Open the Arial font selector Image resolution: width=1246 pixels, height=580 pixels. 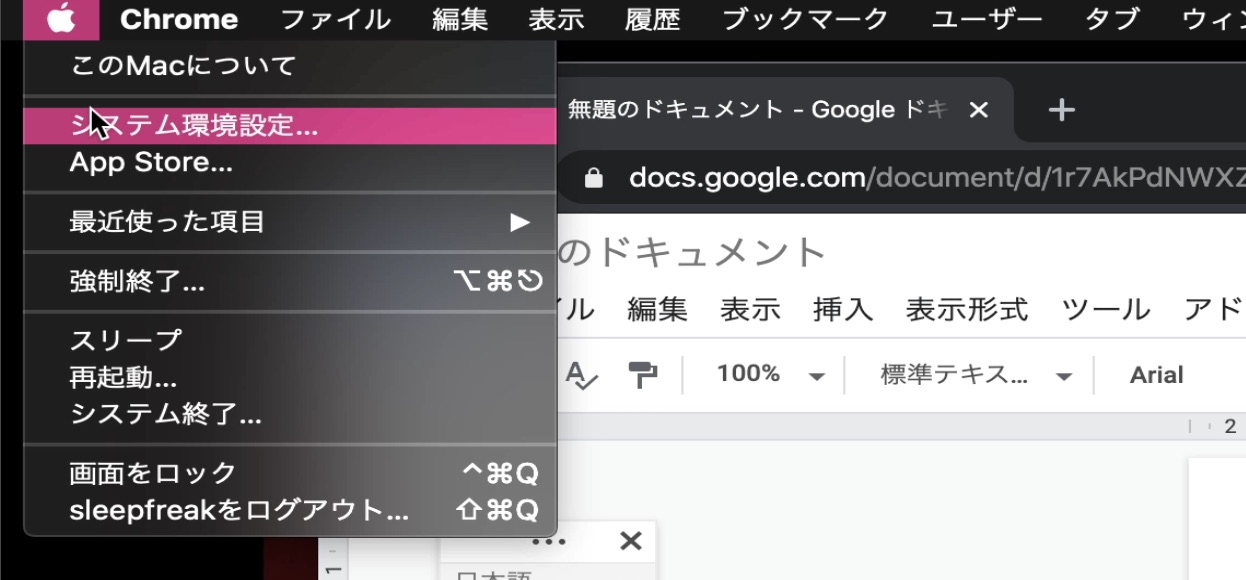(1157, 375)
